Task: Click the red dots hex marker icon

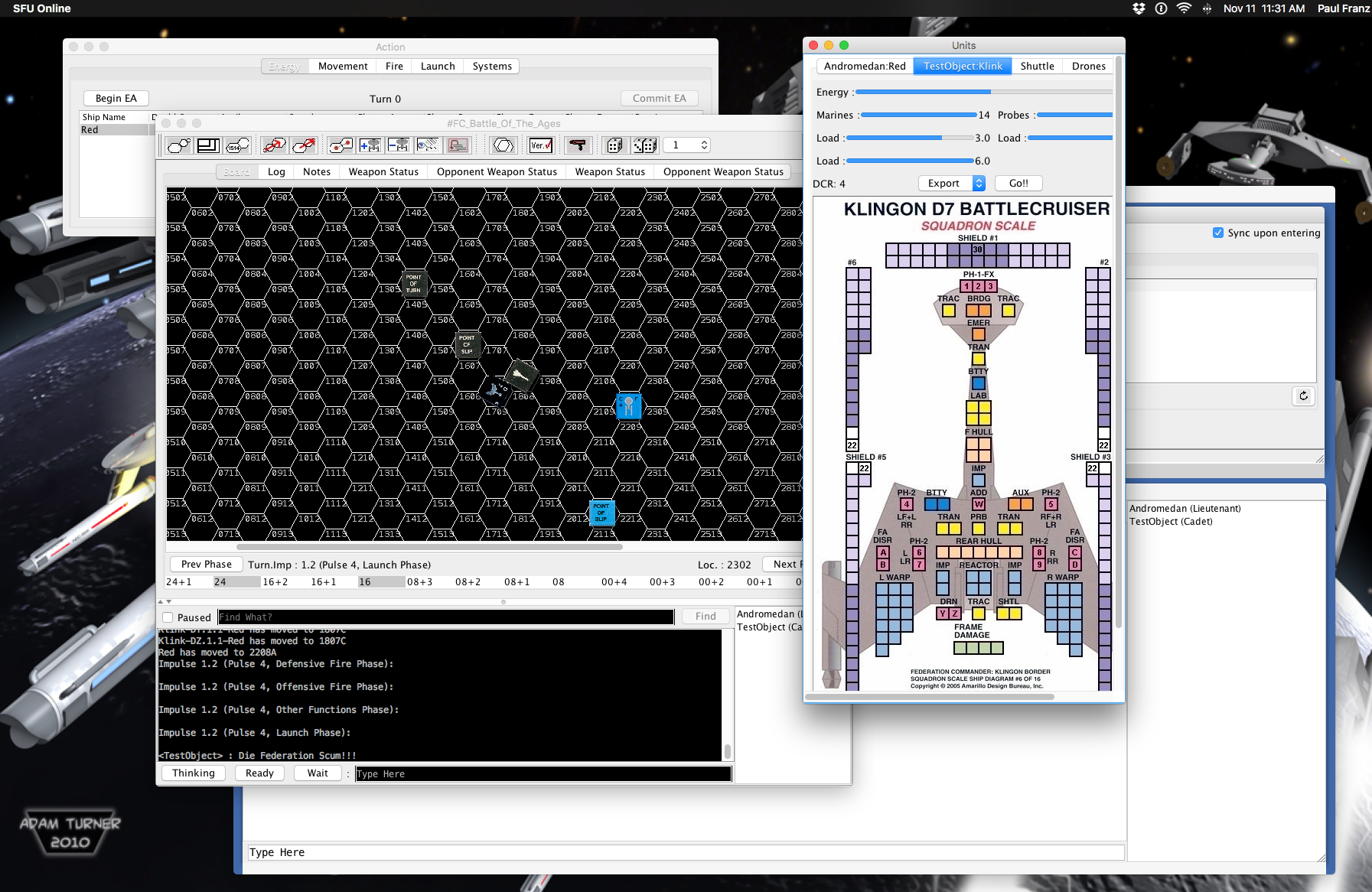Action: pos(341,145)
